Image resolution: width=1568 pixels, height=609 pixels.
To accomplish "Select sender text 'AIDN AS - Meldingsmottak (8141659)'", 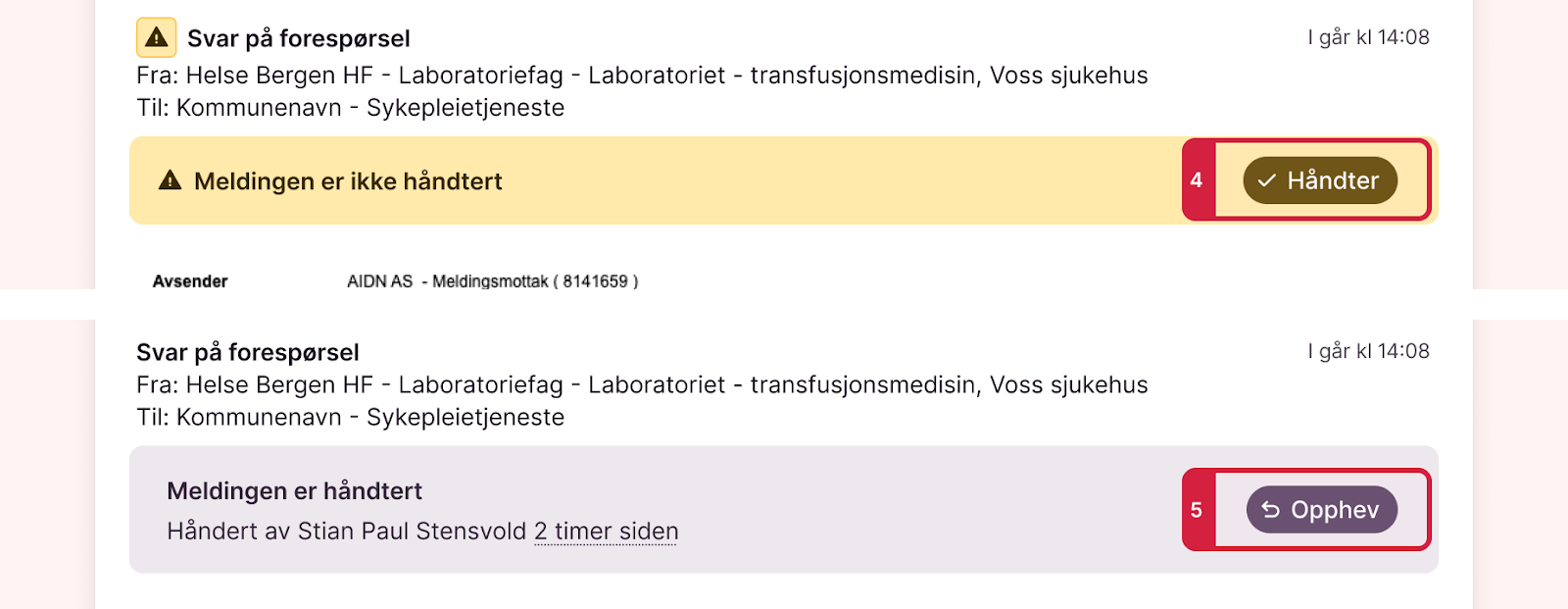I will tap(493, 281).
